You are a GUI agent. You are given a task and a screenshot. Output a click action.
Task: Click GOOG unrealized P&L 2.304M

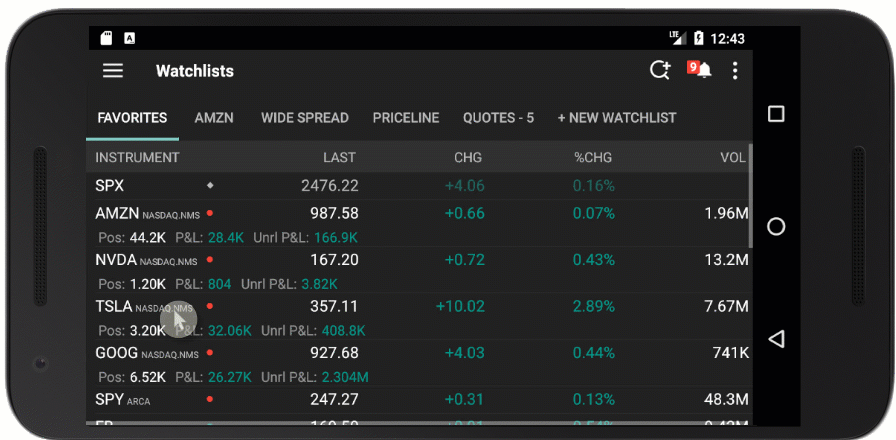[345, 377]
